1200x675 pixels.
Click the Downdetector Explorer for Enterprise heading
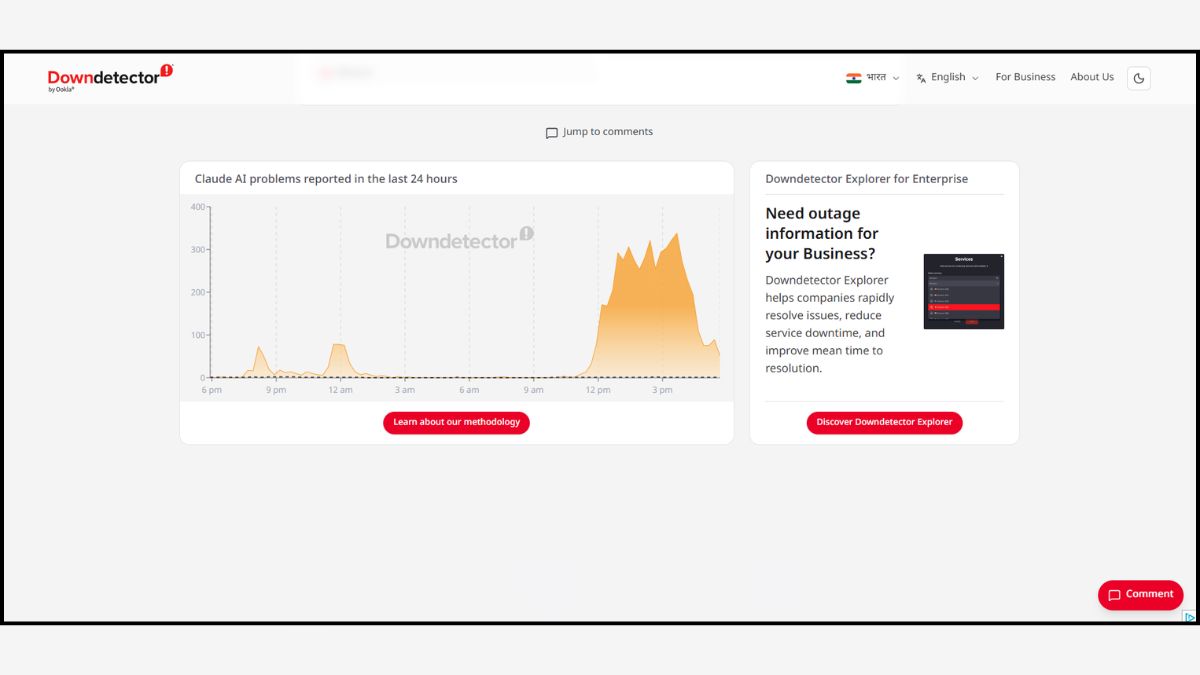[866, 179]
